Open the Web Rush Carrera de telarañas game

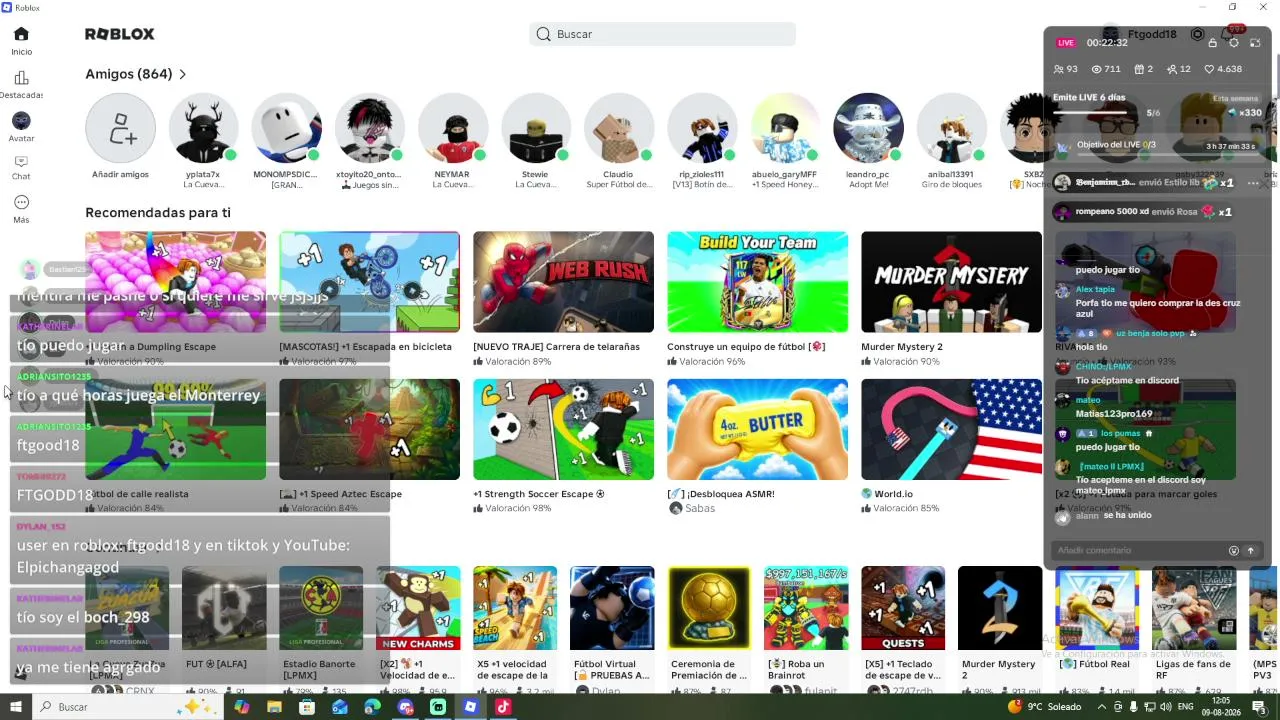click(563, 282)
